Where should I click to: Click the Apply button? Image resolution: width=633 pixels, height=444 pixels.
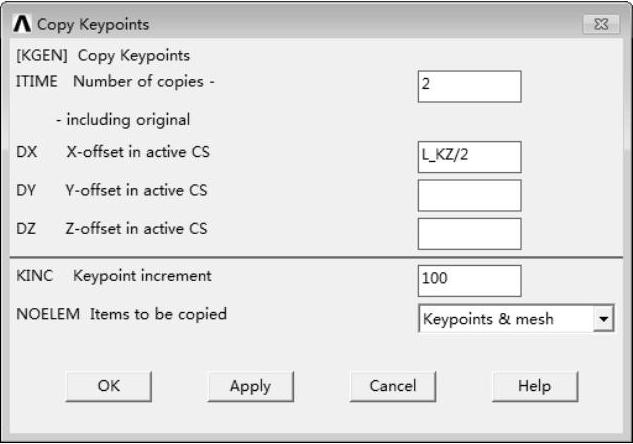pyautogui.click(x=250, y=386)
